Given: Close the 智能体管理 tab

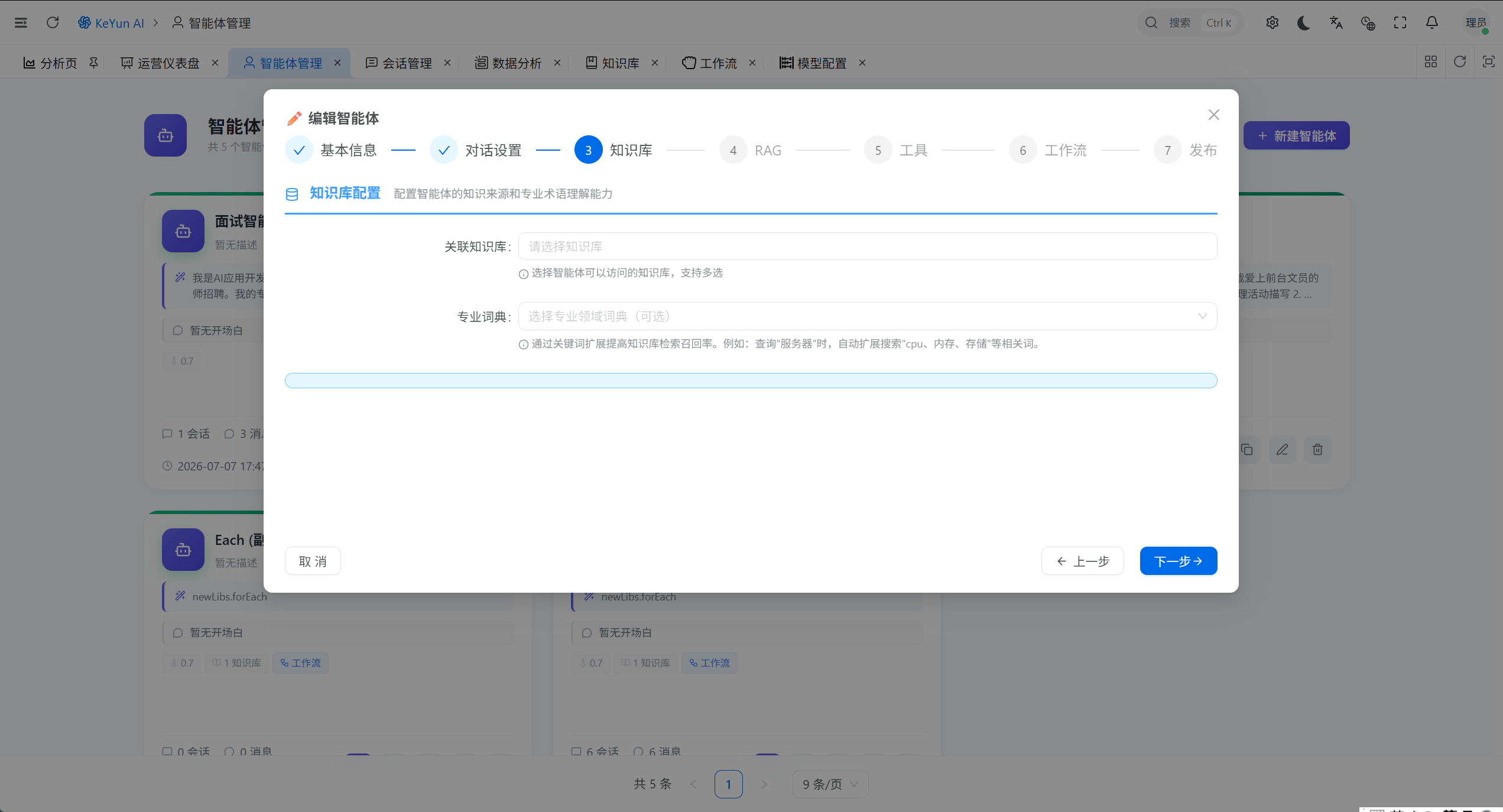Looking at the screenshot, I should (x=337, y=63).
